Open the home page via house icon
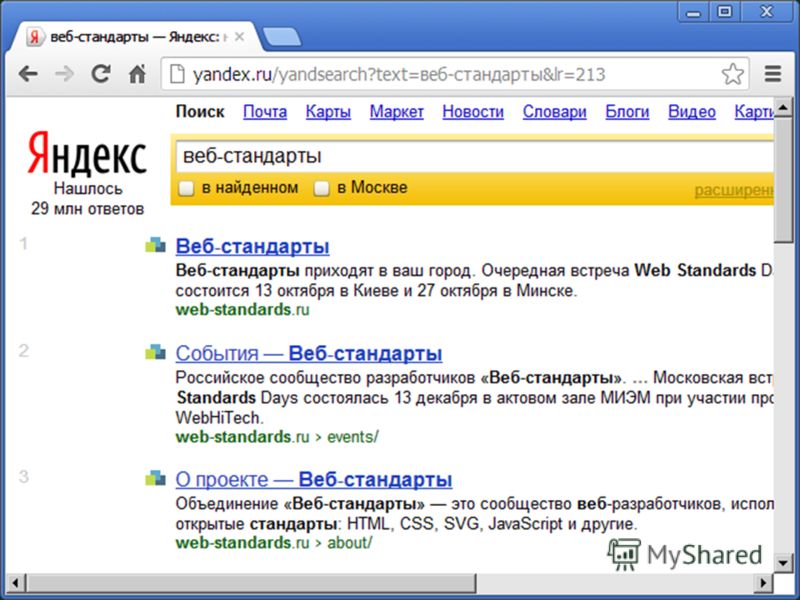 click(137, 74)
